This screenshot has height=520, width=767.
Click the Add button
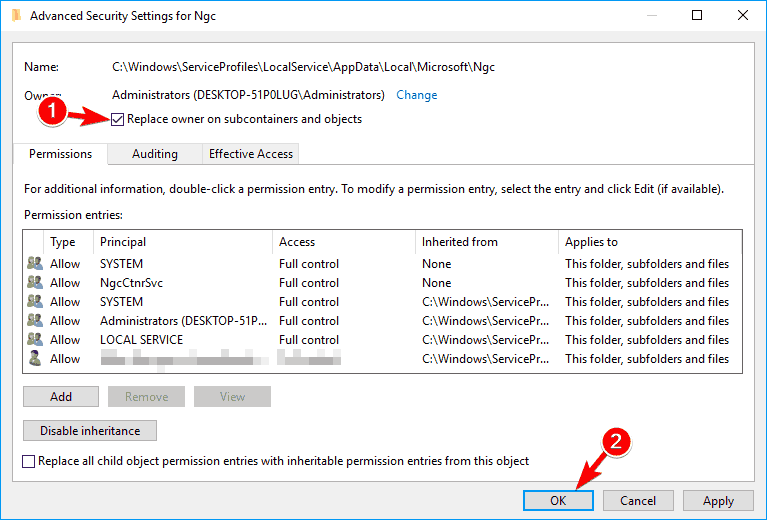[x=61, y=396]
